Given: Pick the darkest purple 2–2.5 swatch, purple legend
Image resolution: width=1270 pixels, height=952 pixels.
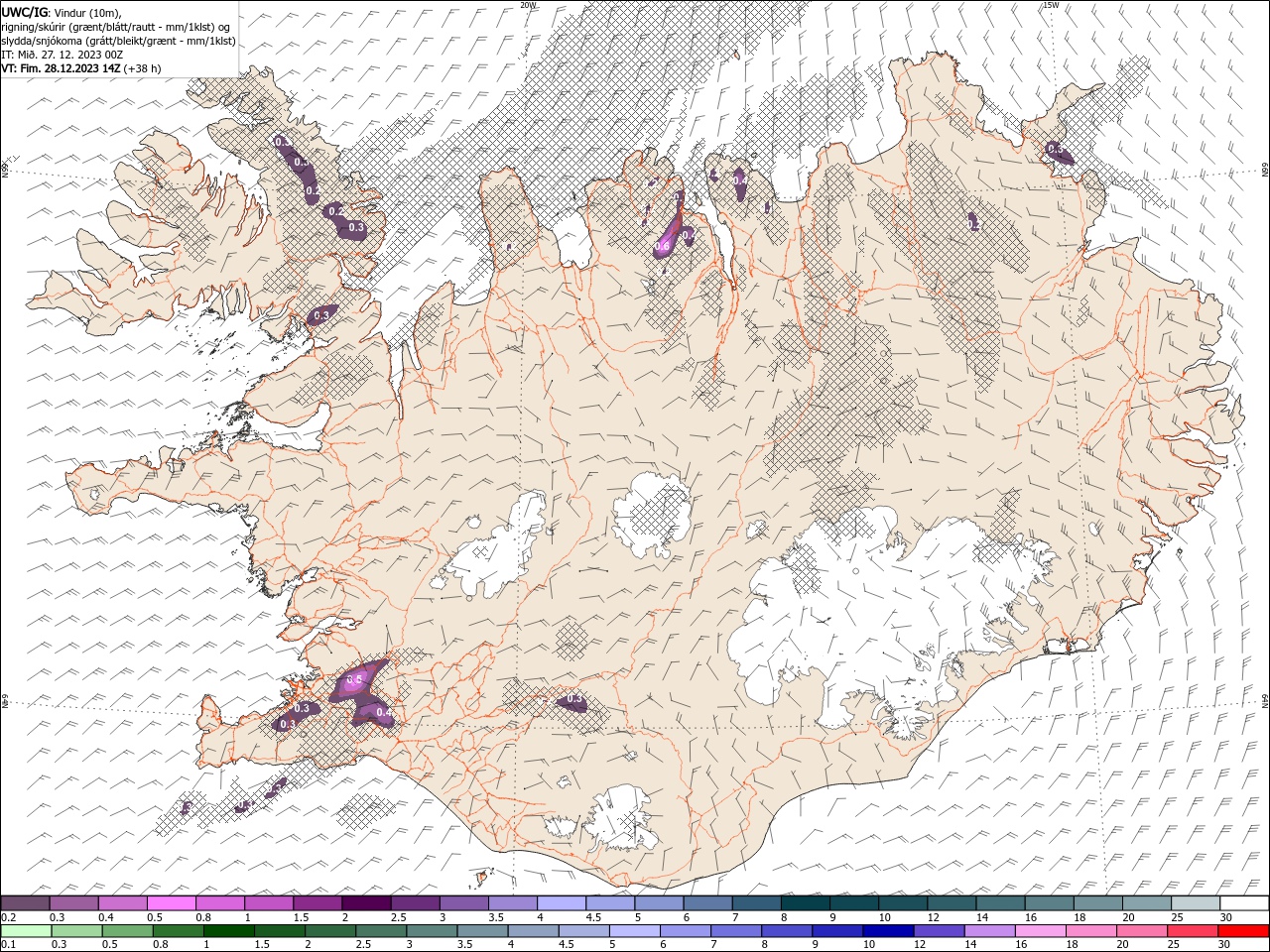Looking at the screenshot, I should [x=366, y=903].
